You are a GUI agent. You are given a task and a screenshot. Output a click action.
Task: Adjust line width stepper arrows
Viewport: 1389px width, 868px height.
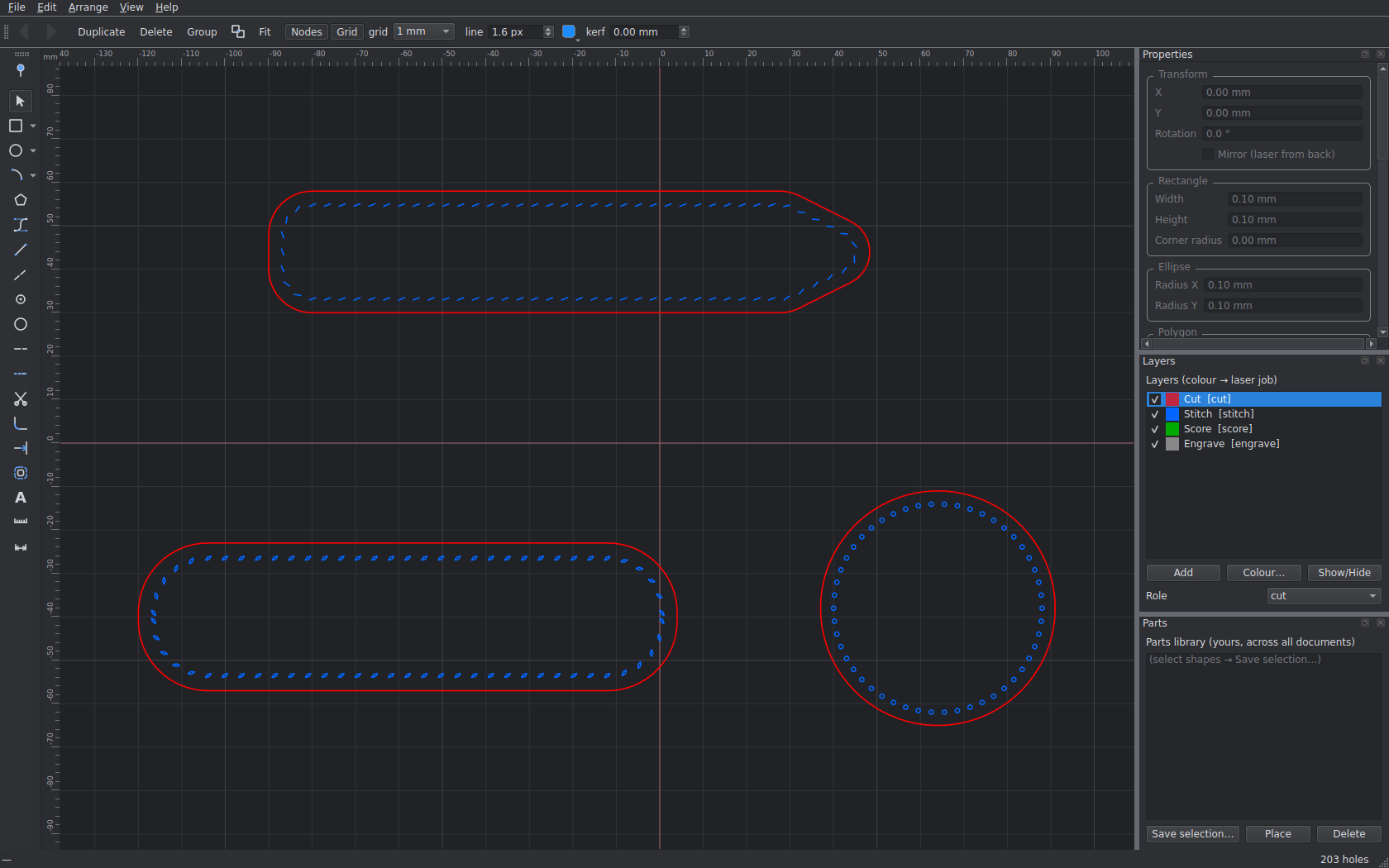point(548,31)
